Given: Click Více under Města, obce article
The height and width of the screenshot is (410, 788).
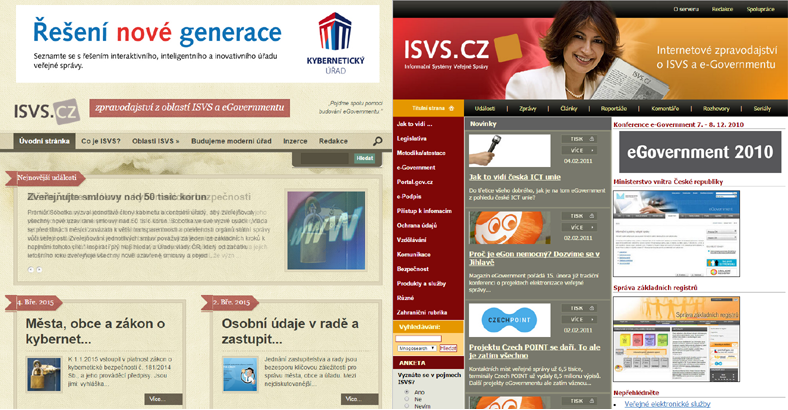Looking at the screenshot, I should click(163, 399).
